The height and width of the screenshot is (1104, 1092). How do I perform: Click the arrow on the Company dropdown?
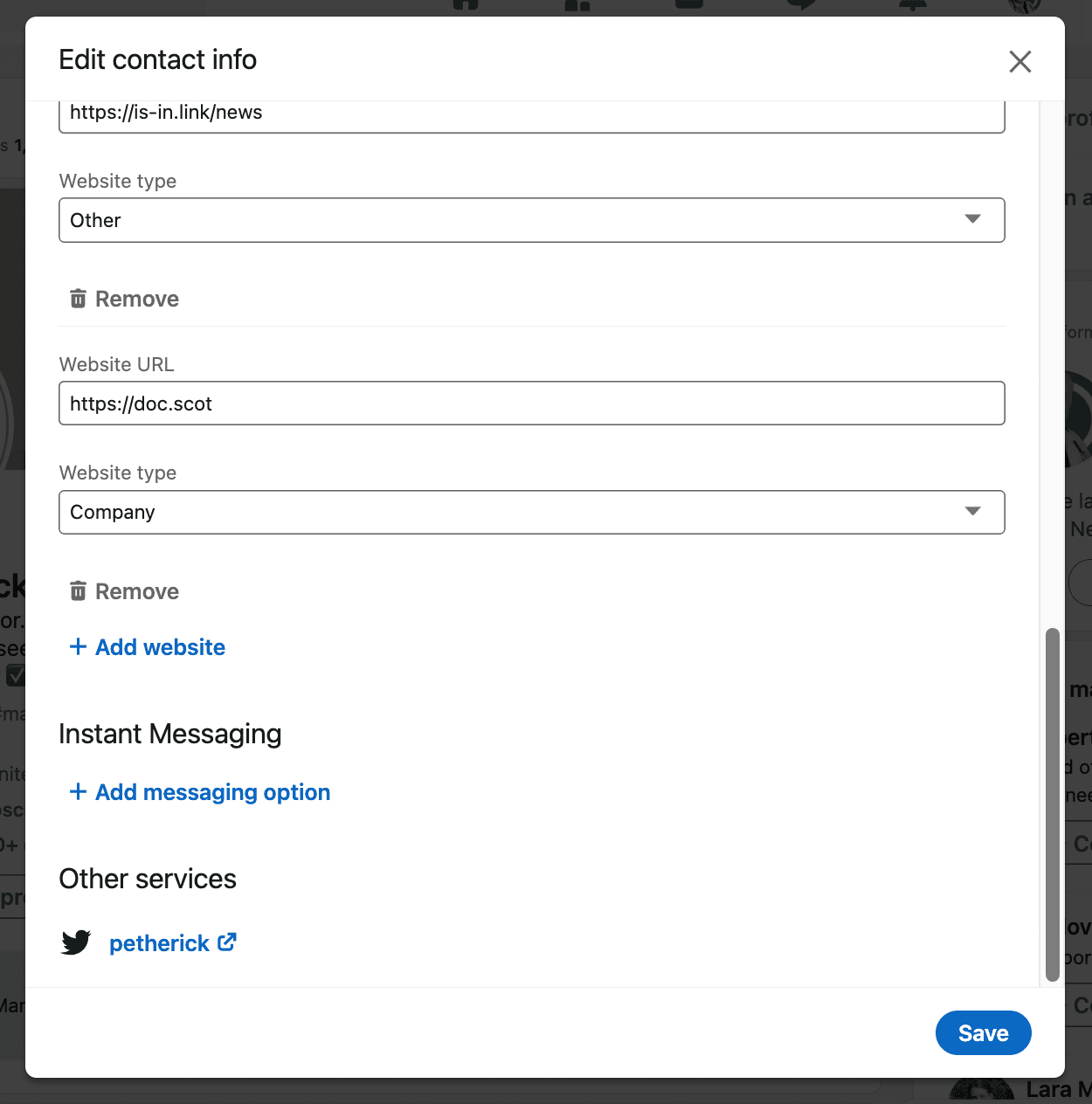[x=972, y=511]
